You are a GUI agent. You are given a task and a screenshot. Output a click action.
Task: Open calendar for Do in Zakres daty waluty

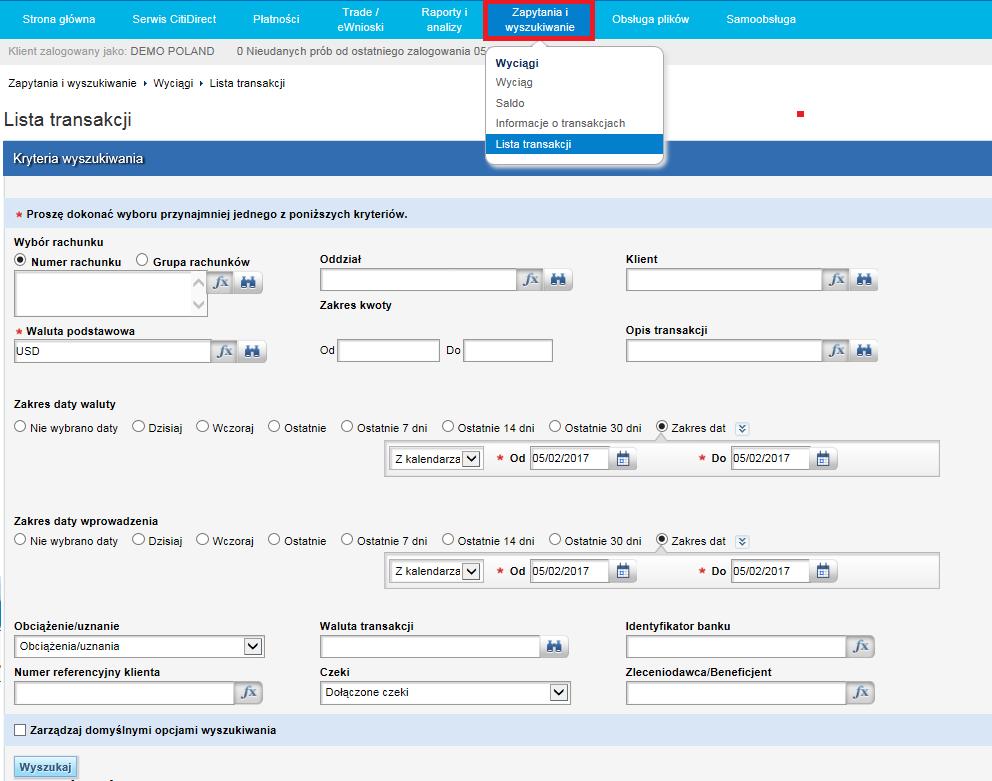point(823,458)
